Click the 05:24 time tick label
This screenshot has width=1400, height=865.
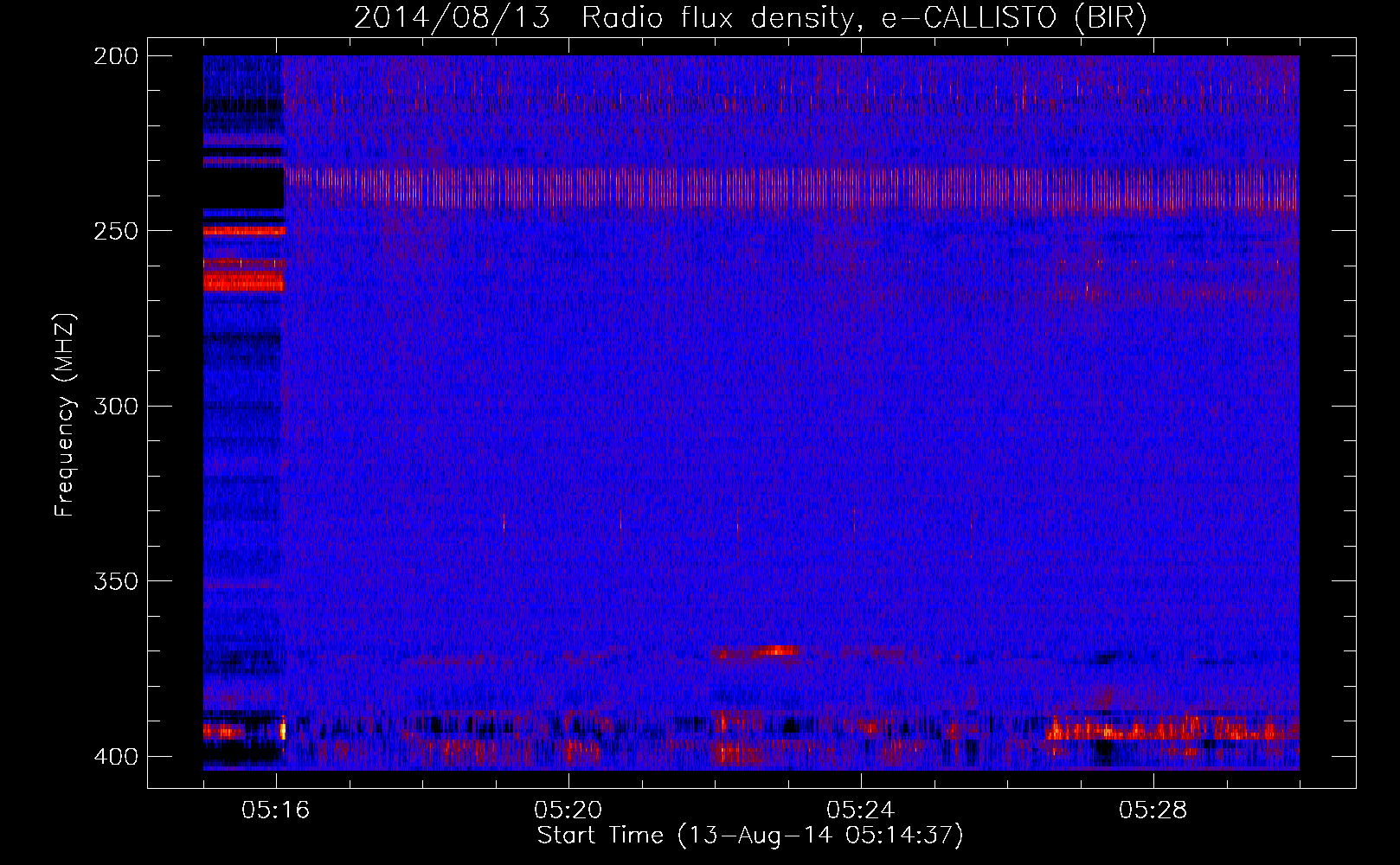861,811
